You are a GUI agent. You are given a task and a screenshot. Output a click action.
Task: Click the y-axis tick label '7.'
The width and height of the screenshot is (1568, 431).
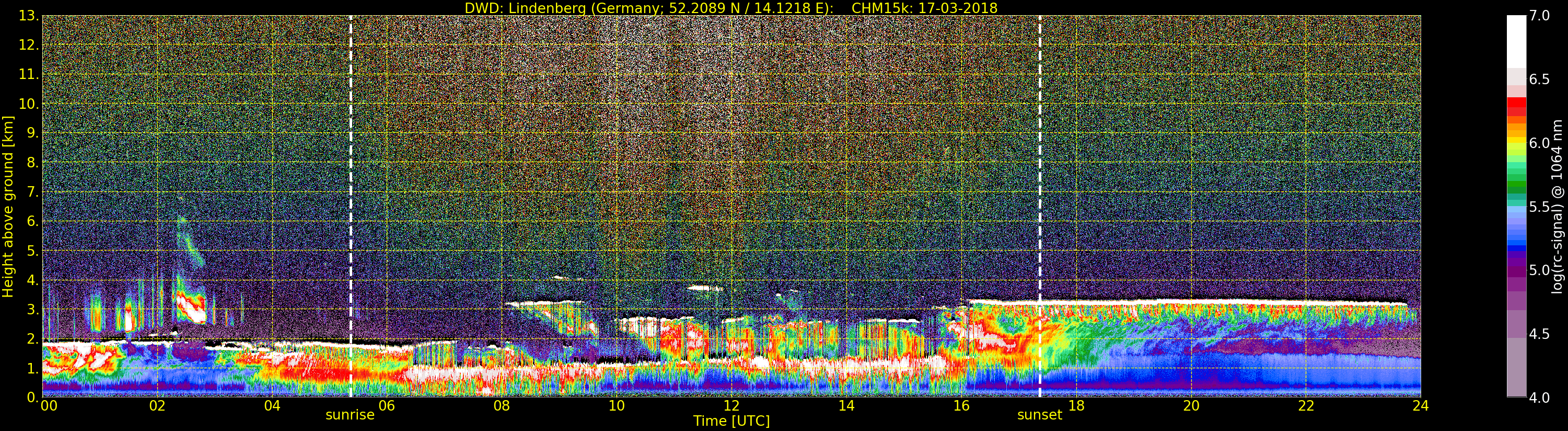point(32,192)
